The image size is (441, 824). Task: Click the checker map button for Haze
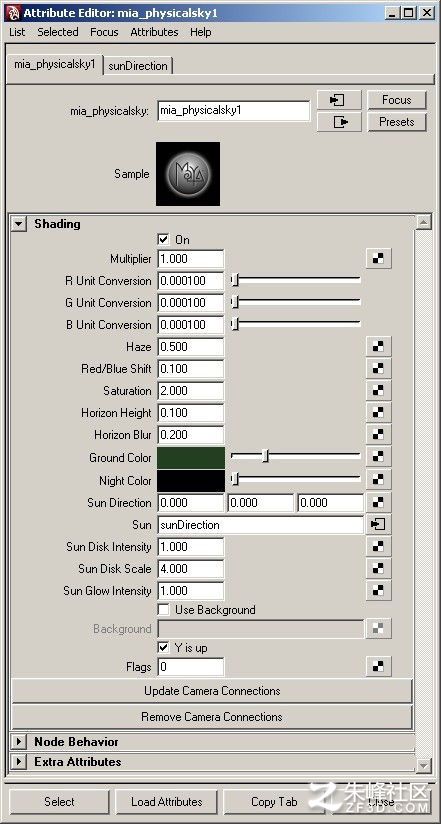tap(378, 347)
